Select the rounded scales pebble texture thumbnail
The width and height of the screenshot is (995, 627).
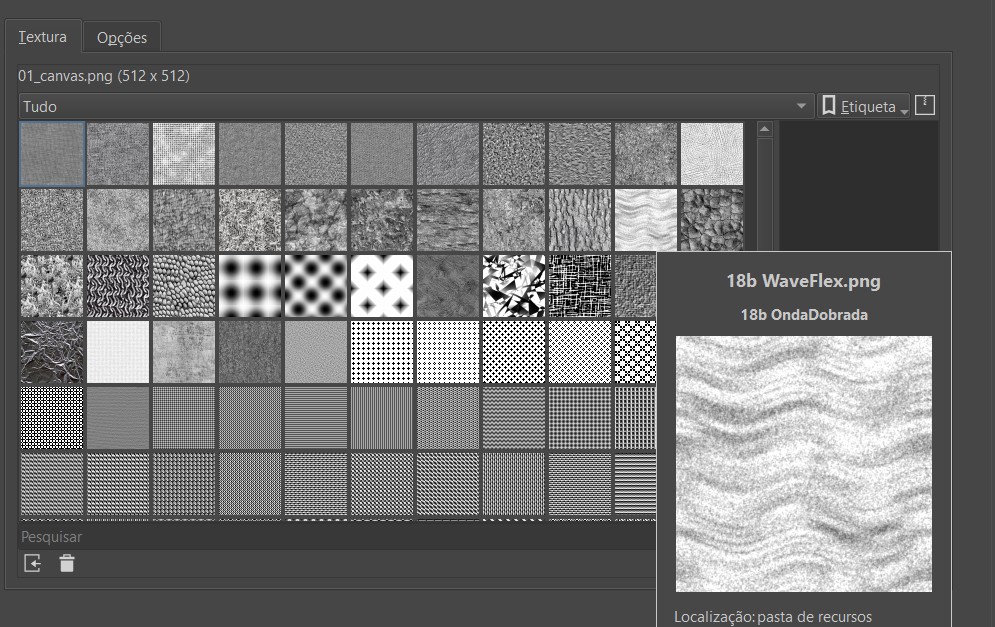(184, 286)
